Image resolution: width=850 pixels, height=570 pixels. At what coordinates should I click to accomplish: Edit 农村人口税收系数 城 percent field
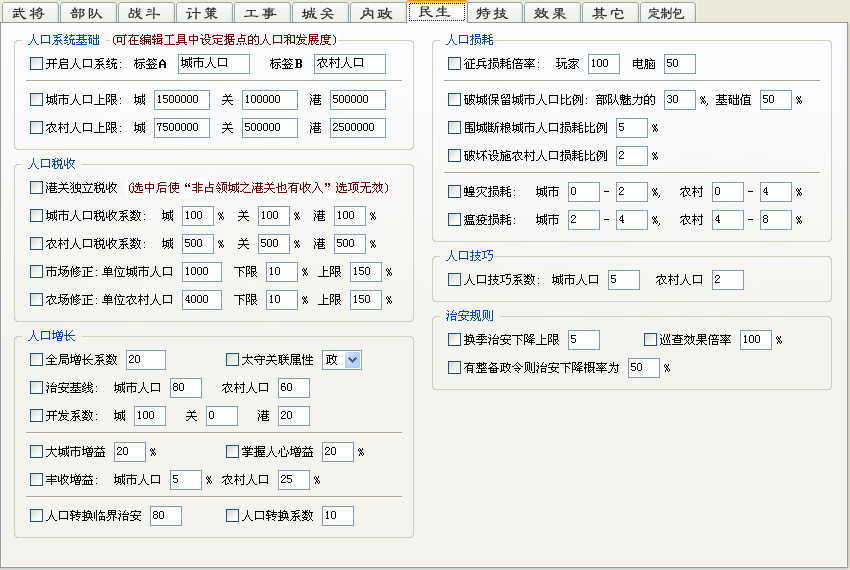[x=198, y=244]
